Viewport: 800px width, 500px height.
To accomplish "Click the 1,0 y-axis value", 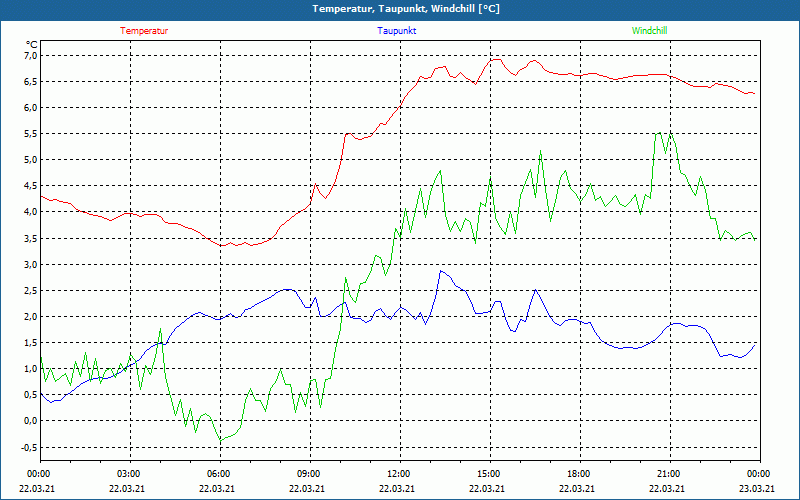I will pos(31,369).
